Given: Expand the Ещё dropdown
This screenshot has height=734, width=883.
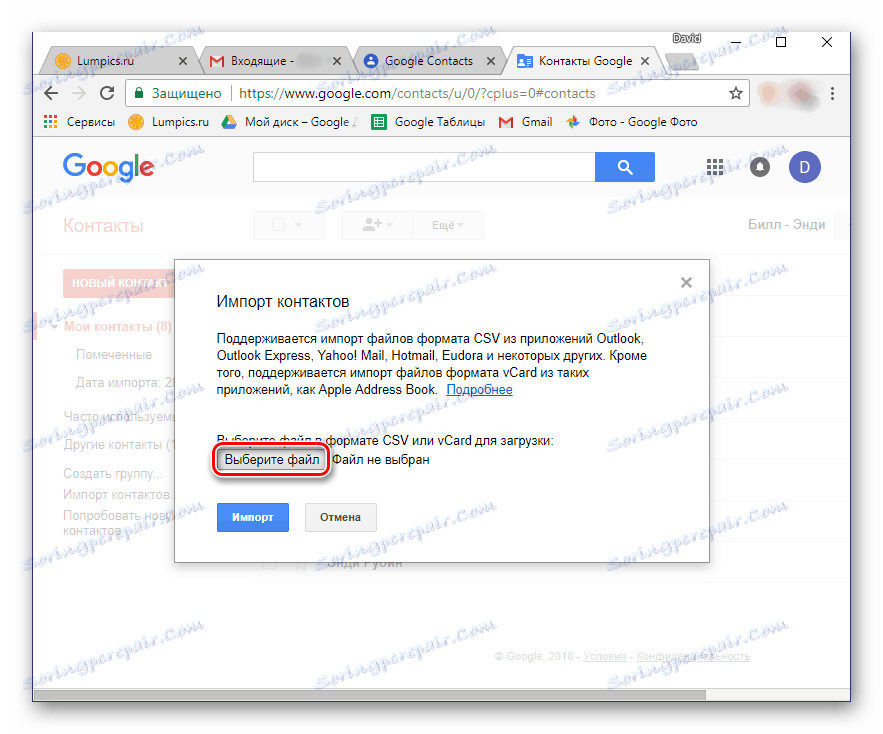Looking at the screenshot, I should (x=448, y=225).
